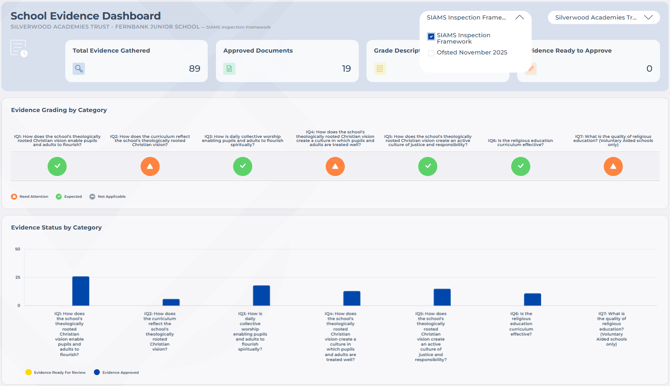Click the IQ2 orange warning status icon
670x386 pixels.
150,166
